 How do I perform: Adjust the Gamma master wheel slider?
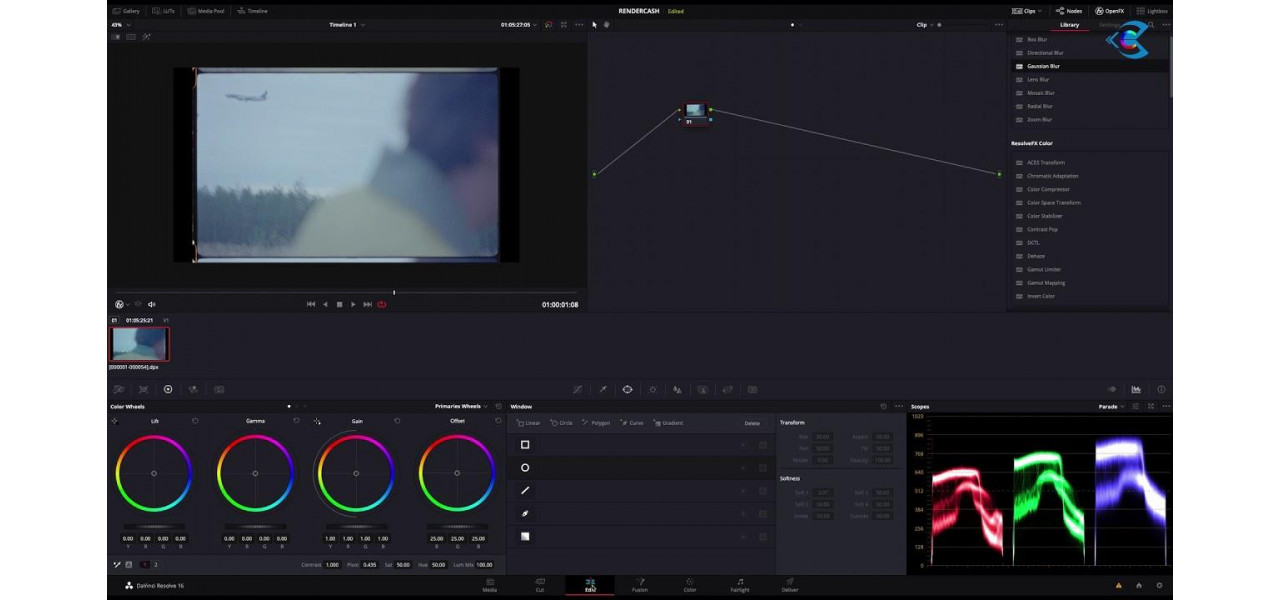click(x=255, y=526)
